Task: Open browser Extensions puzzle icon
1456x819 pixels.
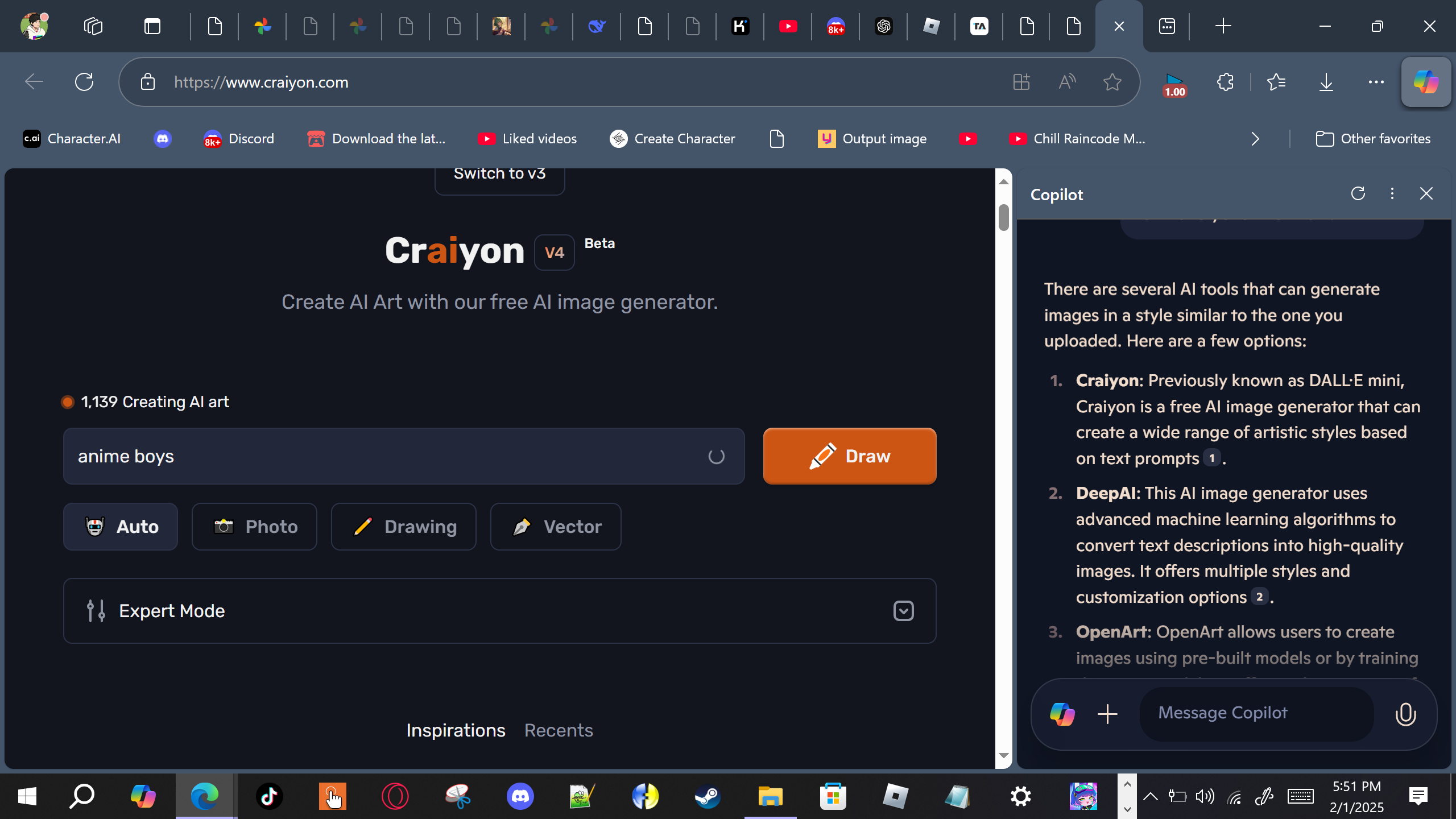Action: coord(1225,82)
